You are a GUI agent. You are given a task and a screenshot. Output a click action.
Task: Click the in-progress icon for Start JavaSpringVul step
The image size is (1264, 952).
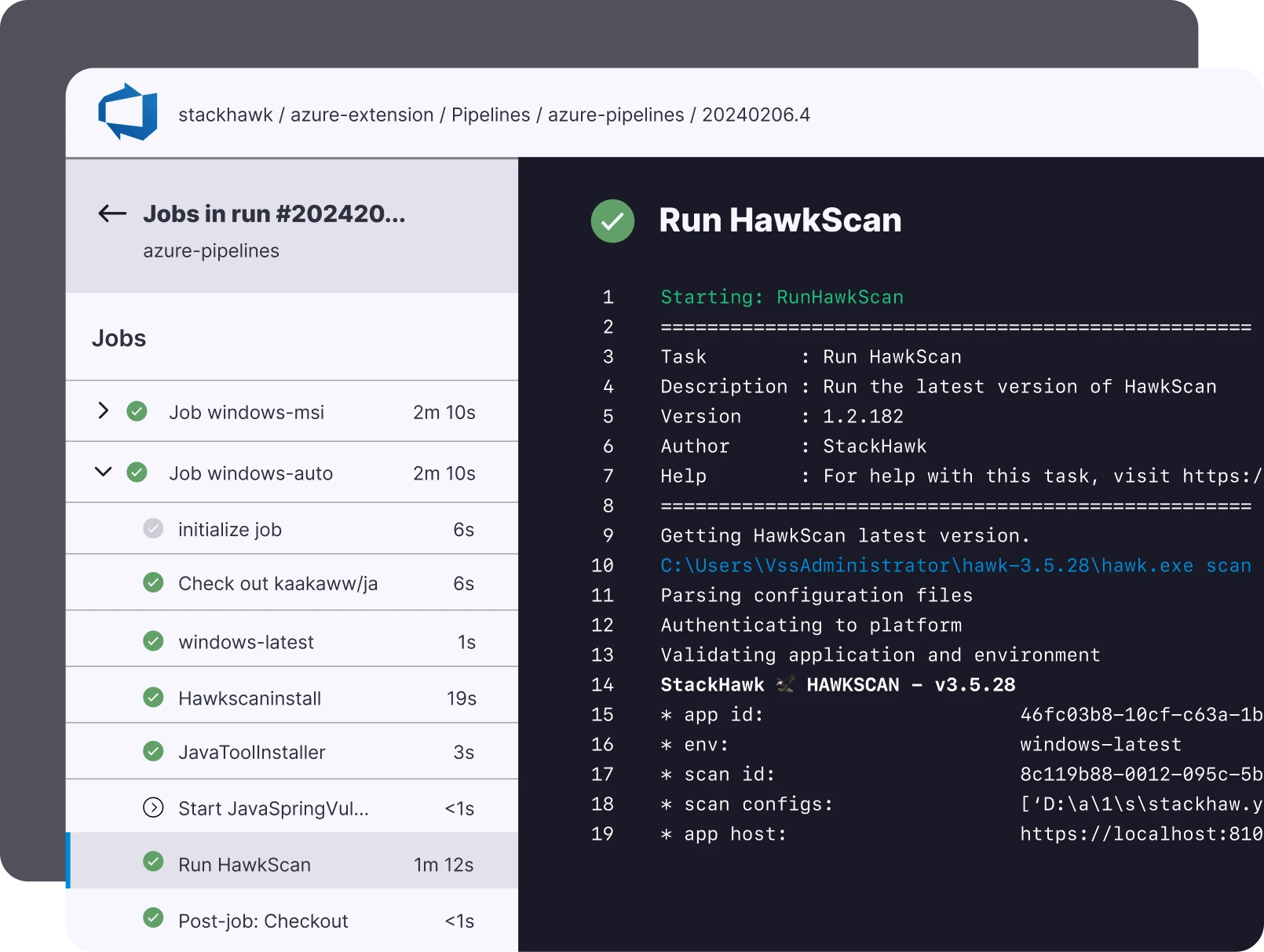pos(153,807)
